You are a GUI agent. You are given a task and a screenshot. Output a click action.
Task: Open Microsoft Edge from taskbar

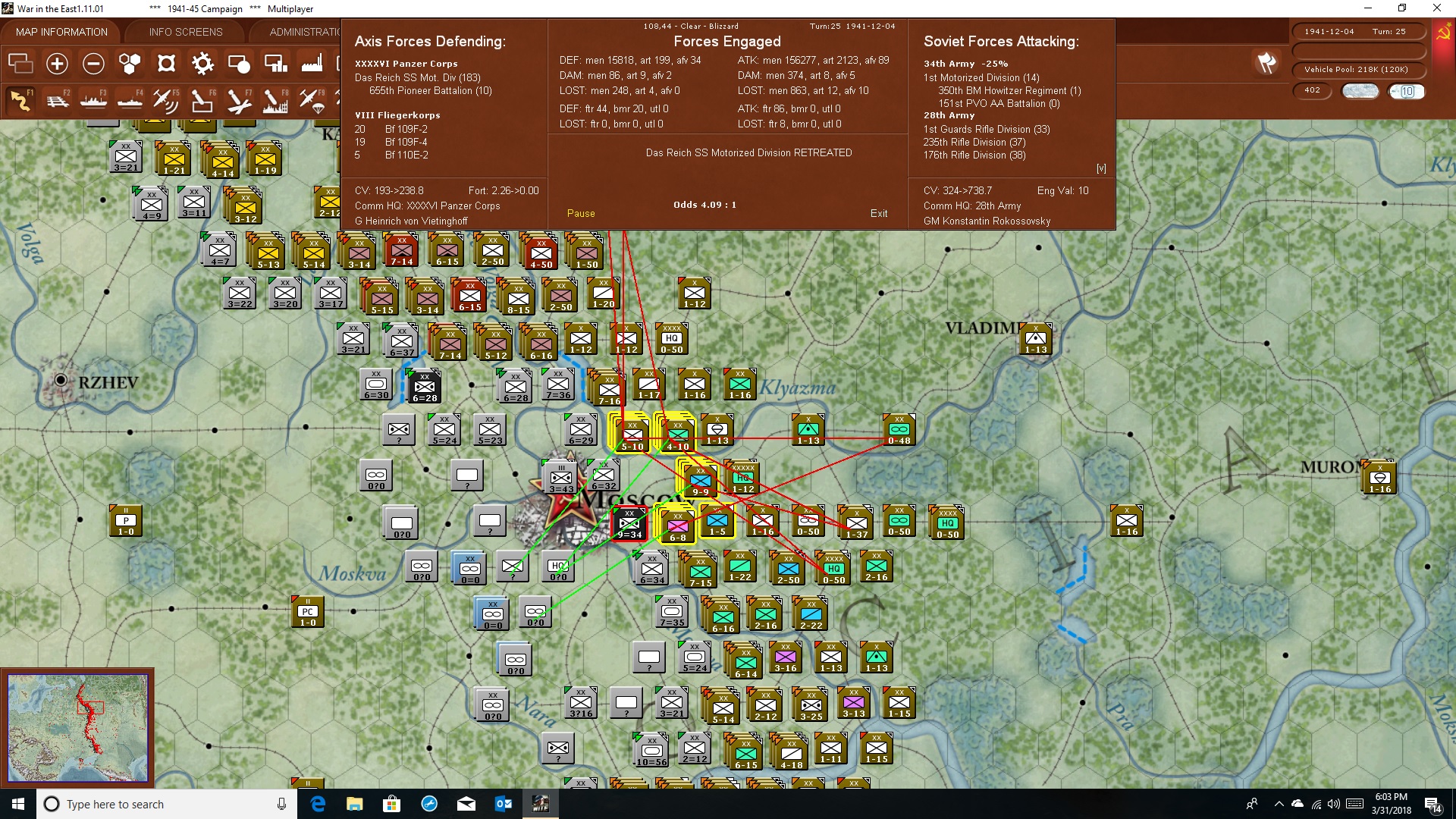point(318,804)
